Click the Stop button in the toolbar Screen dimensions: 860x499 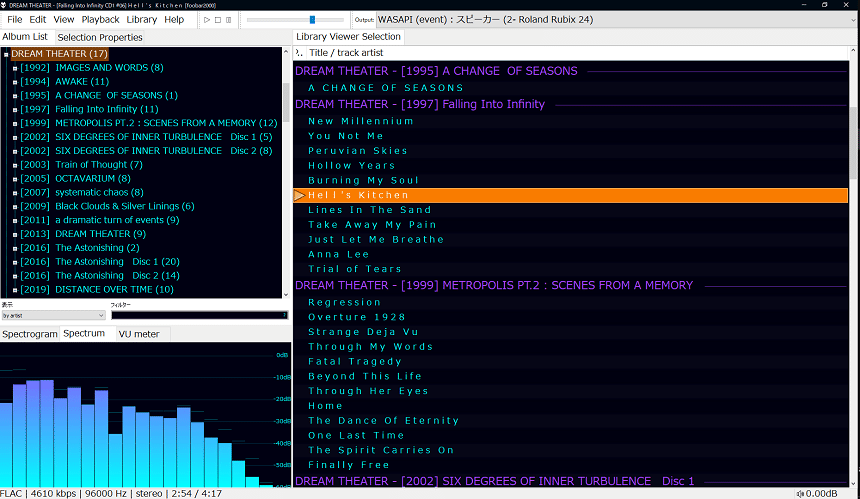tap(218, 20)
